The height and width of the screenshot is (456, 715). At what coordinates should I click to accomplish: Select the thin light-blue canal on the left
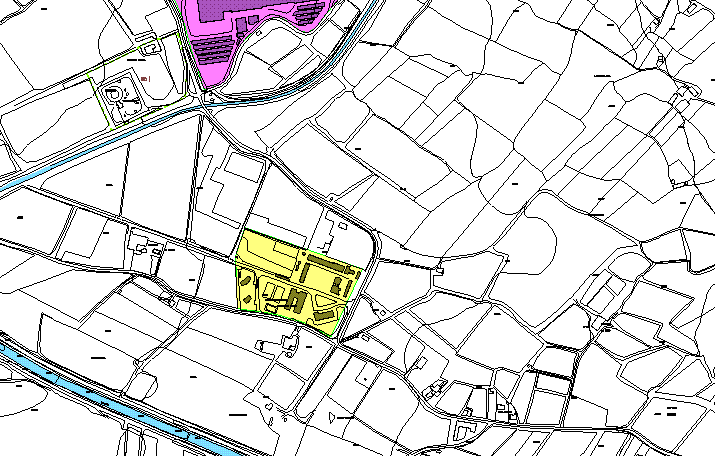60,161
